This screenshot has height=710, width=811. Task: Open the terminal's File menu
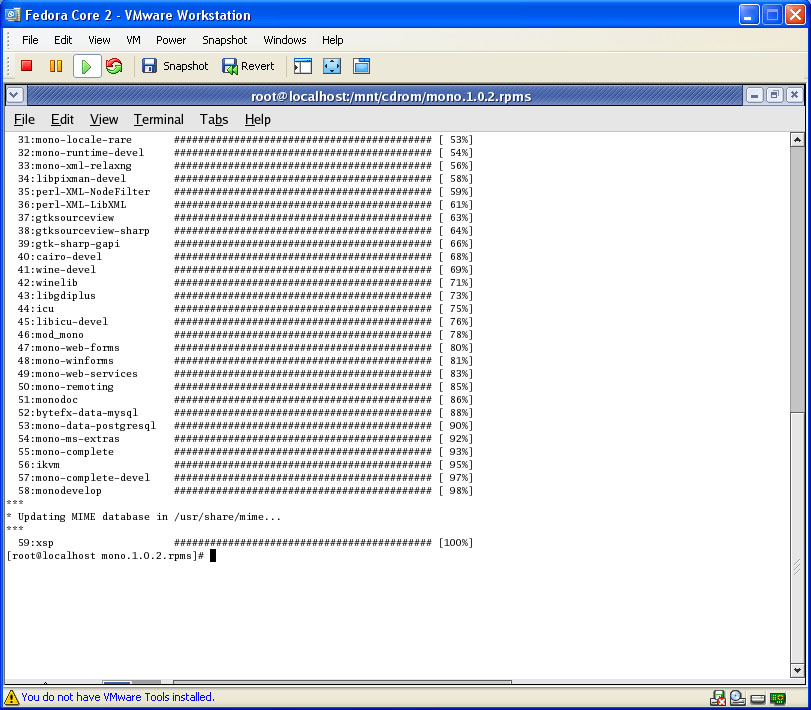pos(24,119)
